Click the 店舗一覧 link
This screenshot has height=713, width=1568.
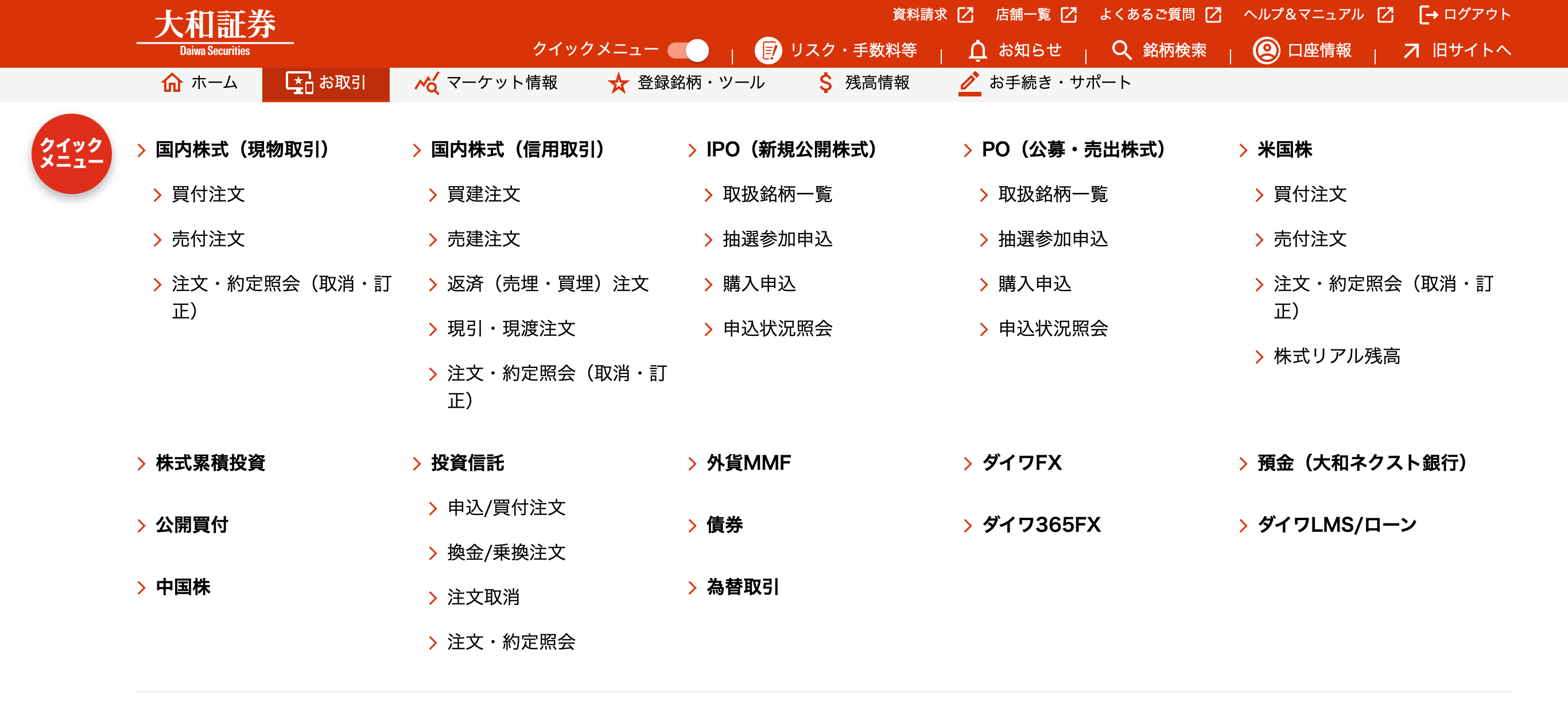pyautogui.click(x=1023, y=14)
